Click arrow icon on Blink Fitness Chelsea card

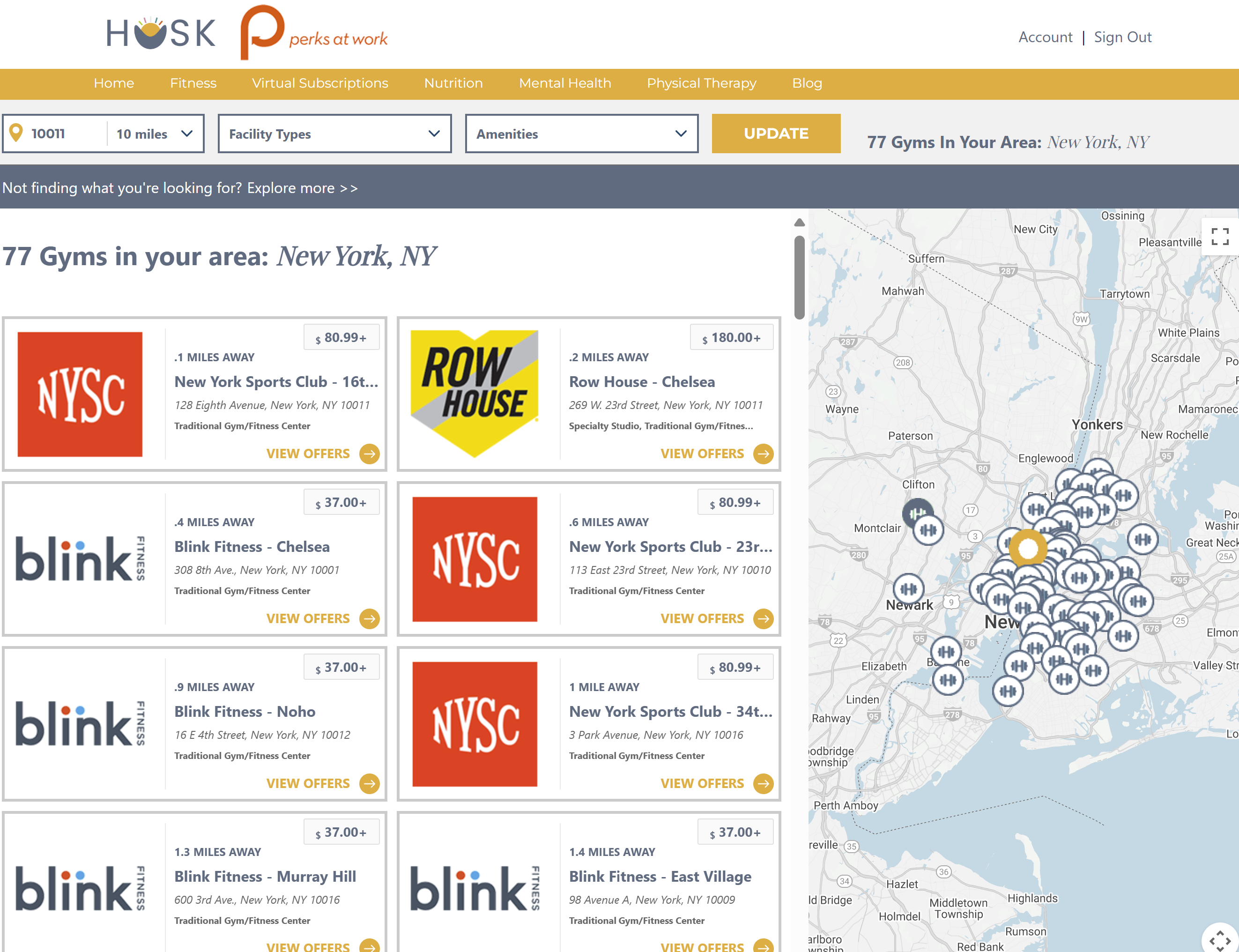tap(370, 618)
